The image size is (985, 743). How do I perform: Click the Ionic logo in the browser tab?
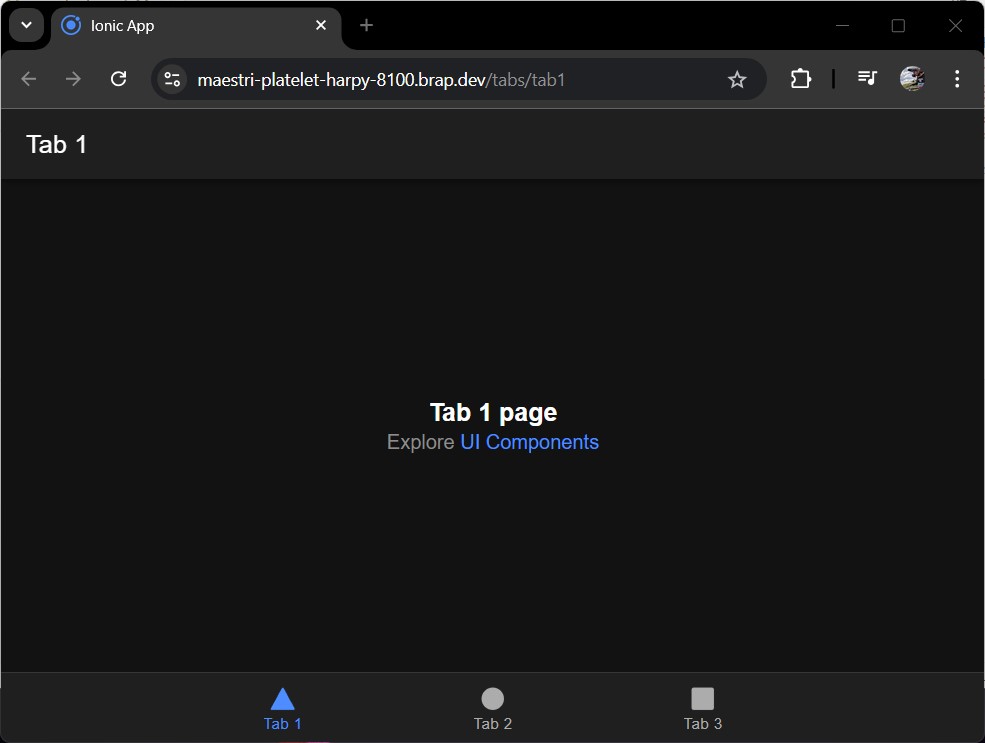[x=70, y=25]
